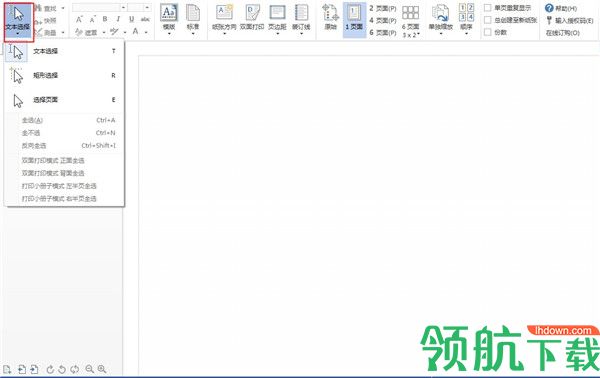Image resolution: width=600 pixels, height=378 pixels.
Task: Click the 查找 (find) binoculars icon
Action: coord(38,8)
